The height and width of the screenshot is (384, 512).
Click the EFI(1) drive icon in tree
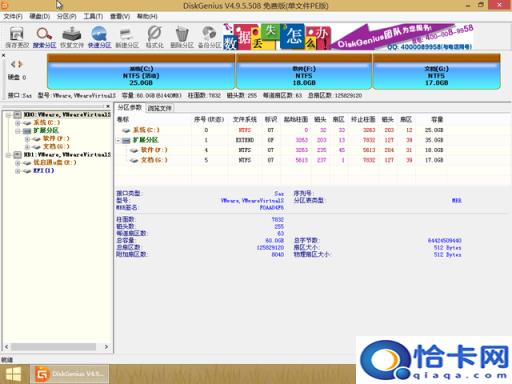coord(27,171)
